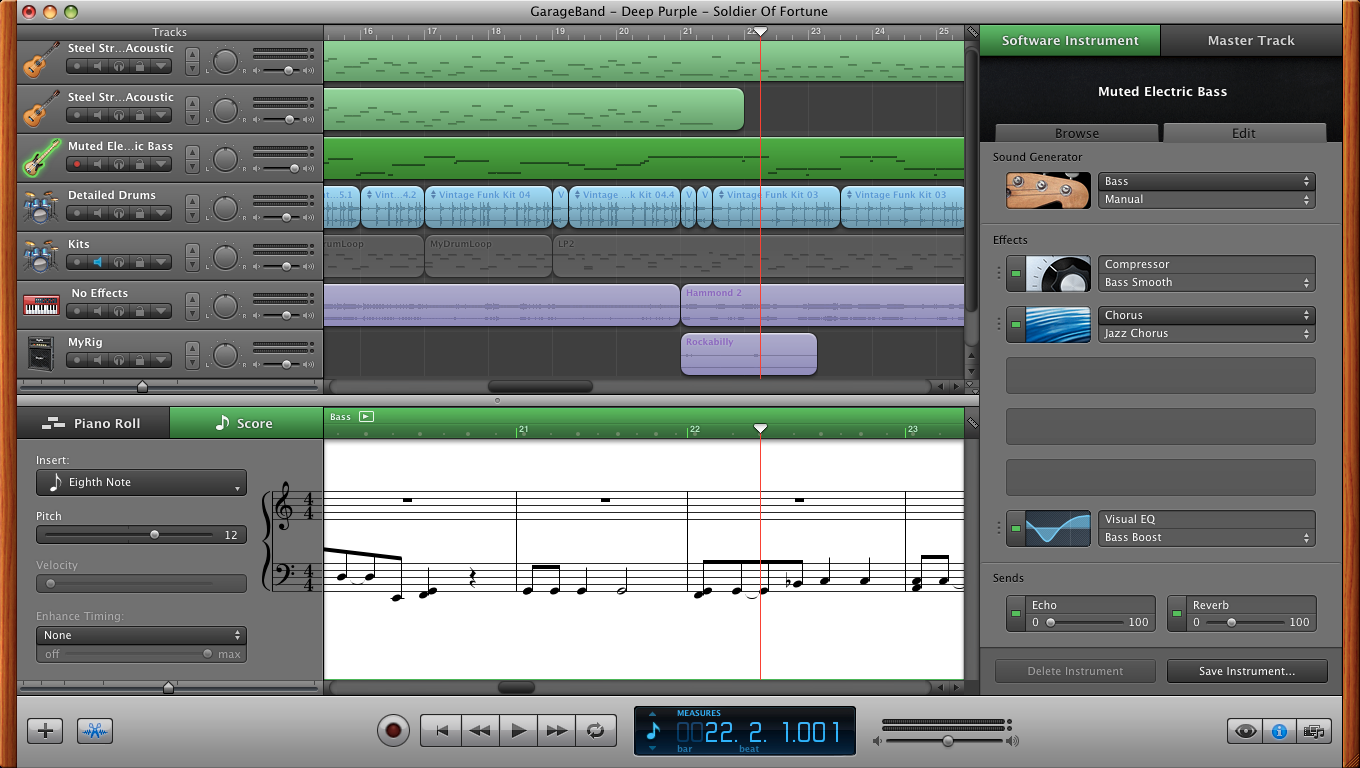Turn off the Chorus effect LED
Viewport: 1360px width, 768px height.
coord(1016,324)
